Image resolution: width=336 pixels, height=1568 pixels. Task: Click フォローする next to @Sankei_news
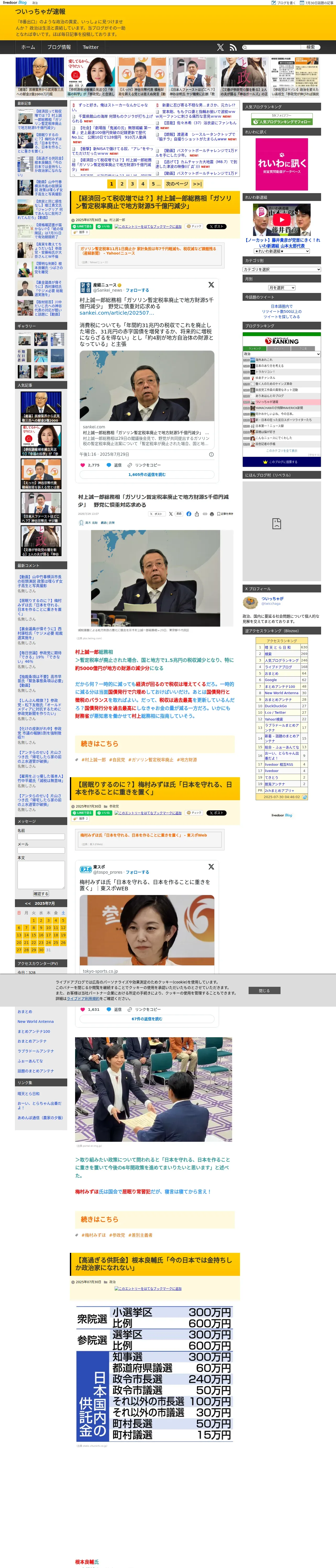pyautogui.click(x=137, y=290)
